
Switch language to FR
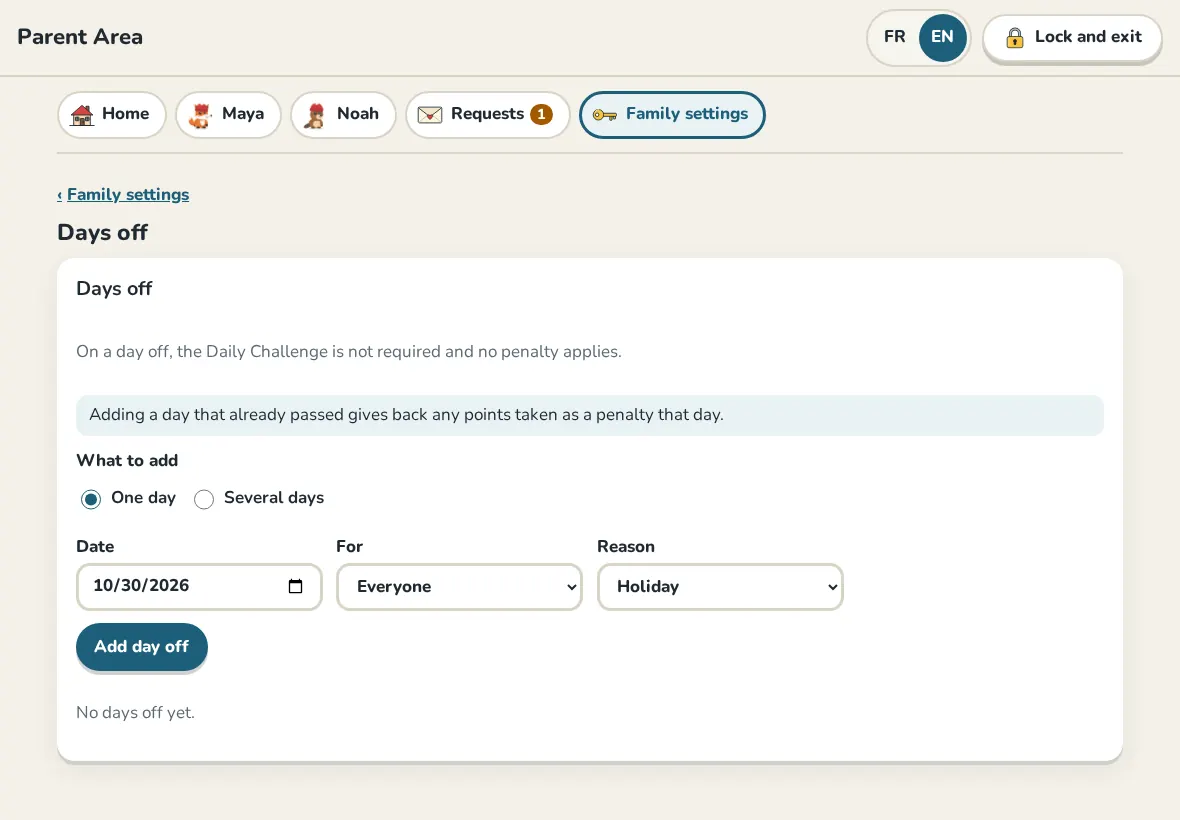[x=894, y=37]
